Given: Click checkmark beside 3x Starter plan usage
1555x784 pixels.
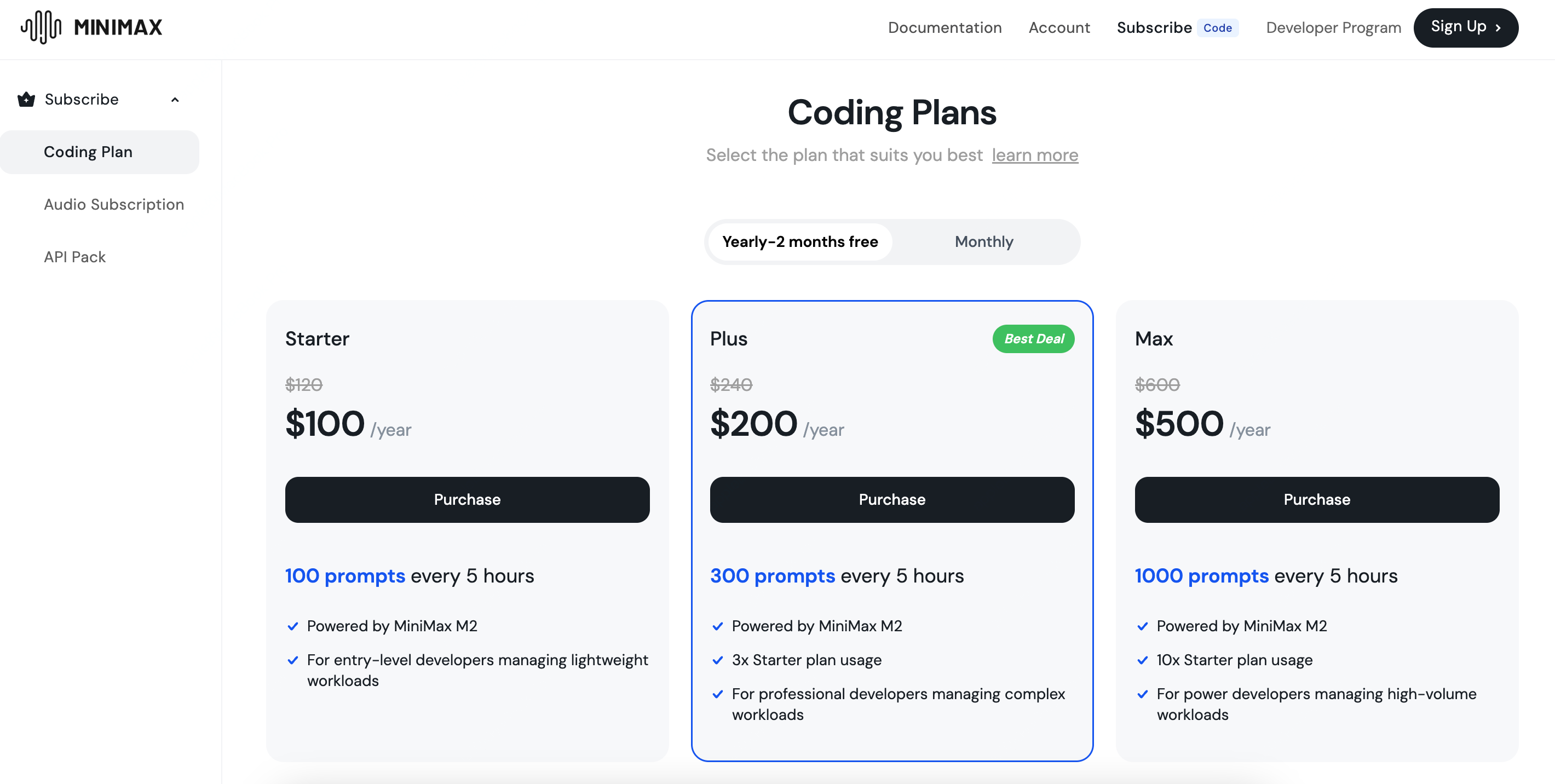Looking at the screenshot, I should point(718,660).
